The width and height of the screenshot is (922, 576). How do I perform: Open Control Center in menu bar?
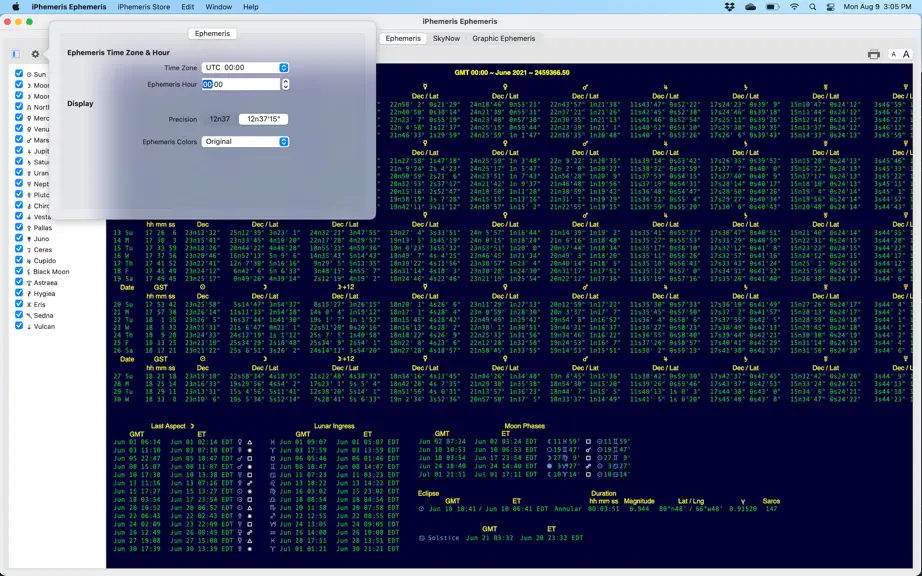[x=830, y=7]
